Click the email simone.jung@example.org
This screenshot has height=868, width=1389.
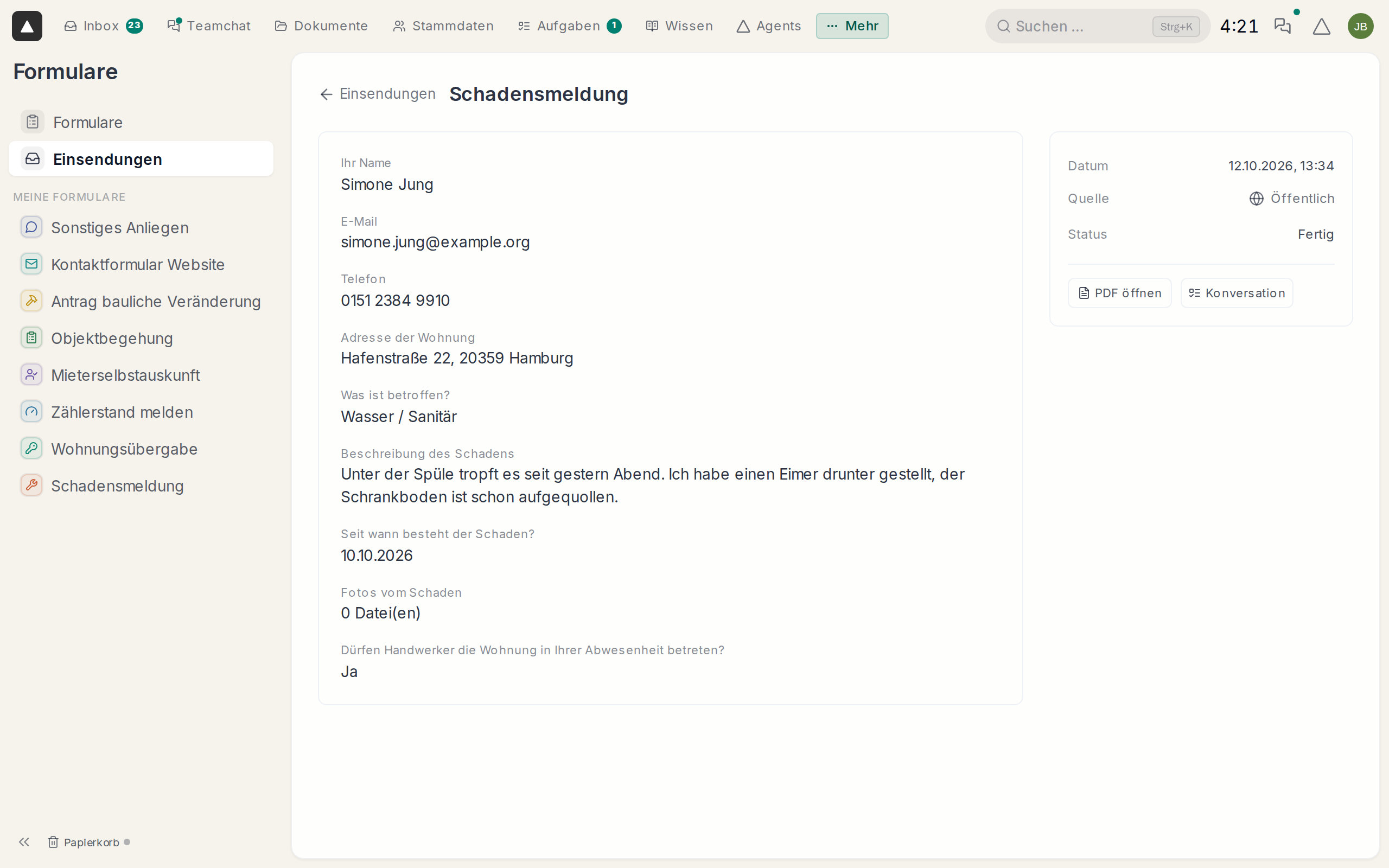coord(435,242)
